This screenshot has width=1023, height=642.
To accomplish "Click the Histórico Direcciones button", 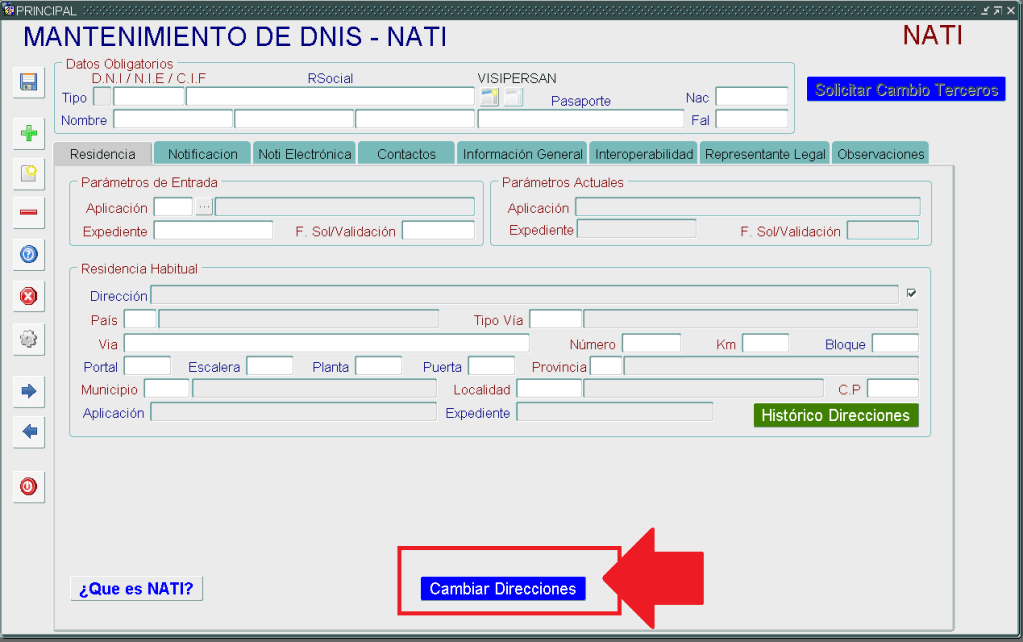I will pos(835,415).
